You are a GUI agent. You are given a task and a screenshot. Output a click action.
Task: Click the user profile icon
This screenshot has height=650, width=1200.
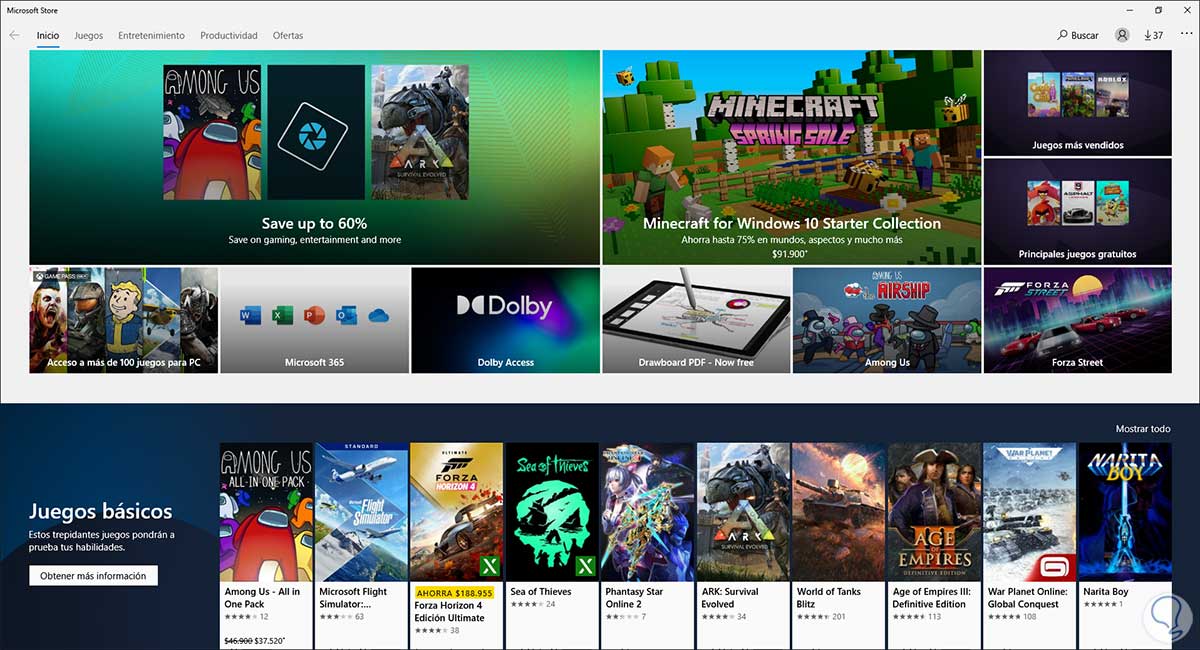pyautogui.click(x=1121, y=35)
